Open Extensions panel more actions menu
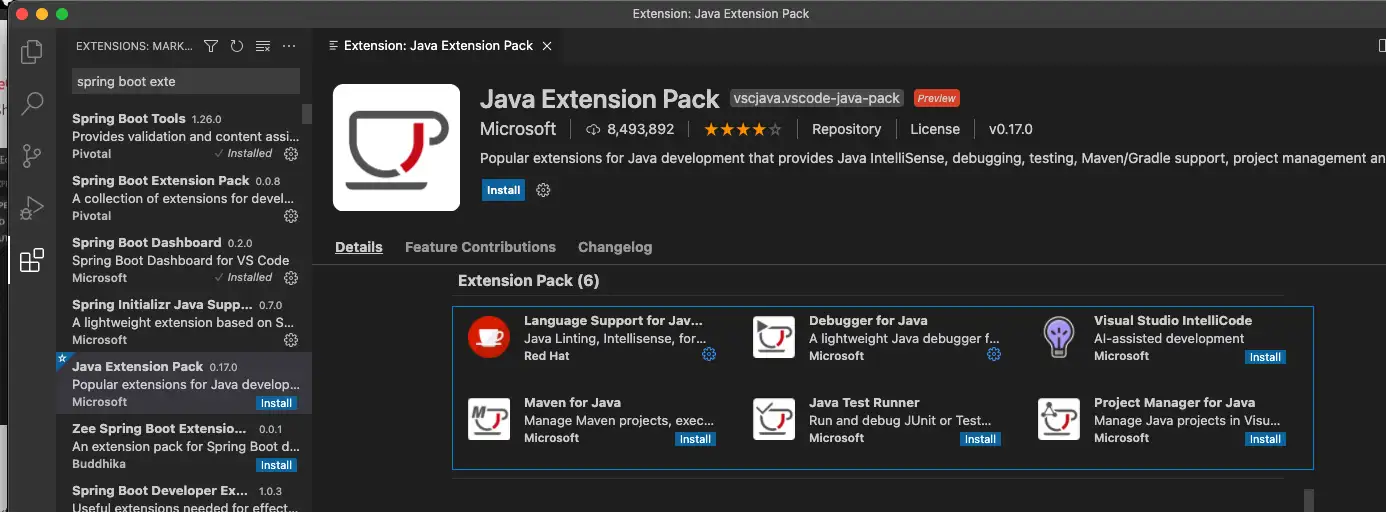 289,46
